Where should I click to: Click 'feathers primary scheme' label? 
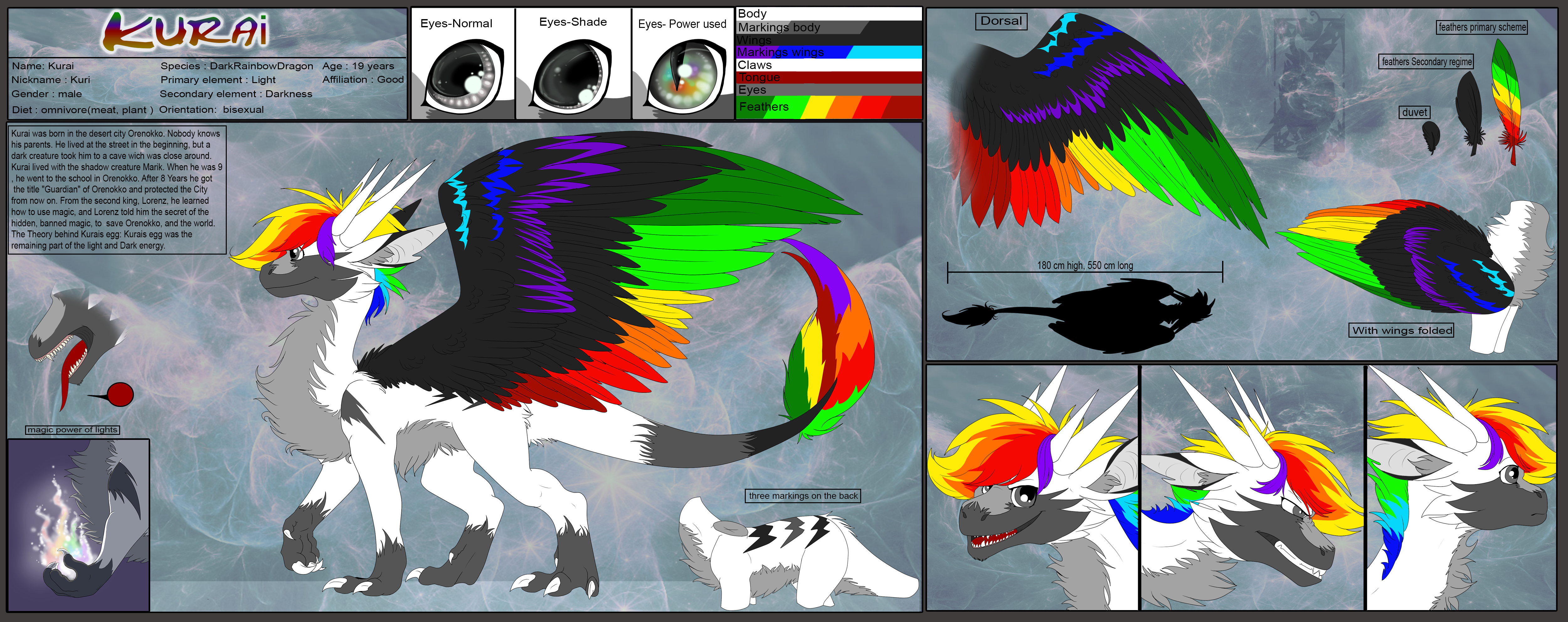coord(1481,27)
